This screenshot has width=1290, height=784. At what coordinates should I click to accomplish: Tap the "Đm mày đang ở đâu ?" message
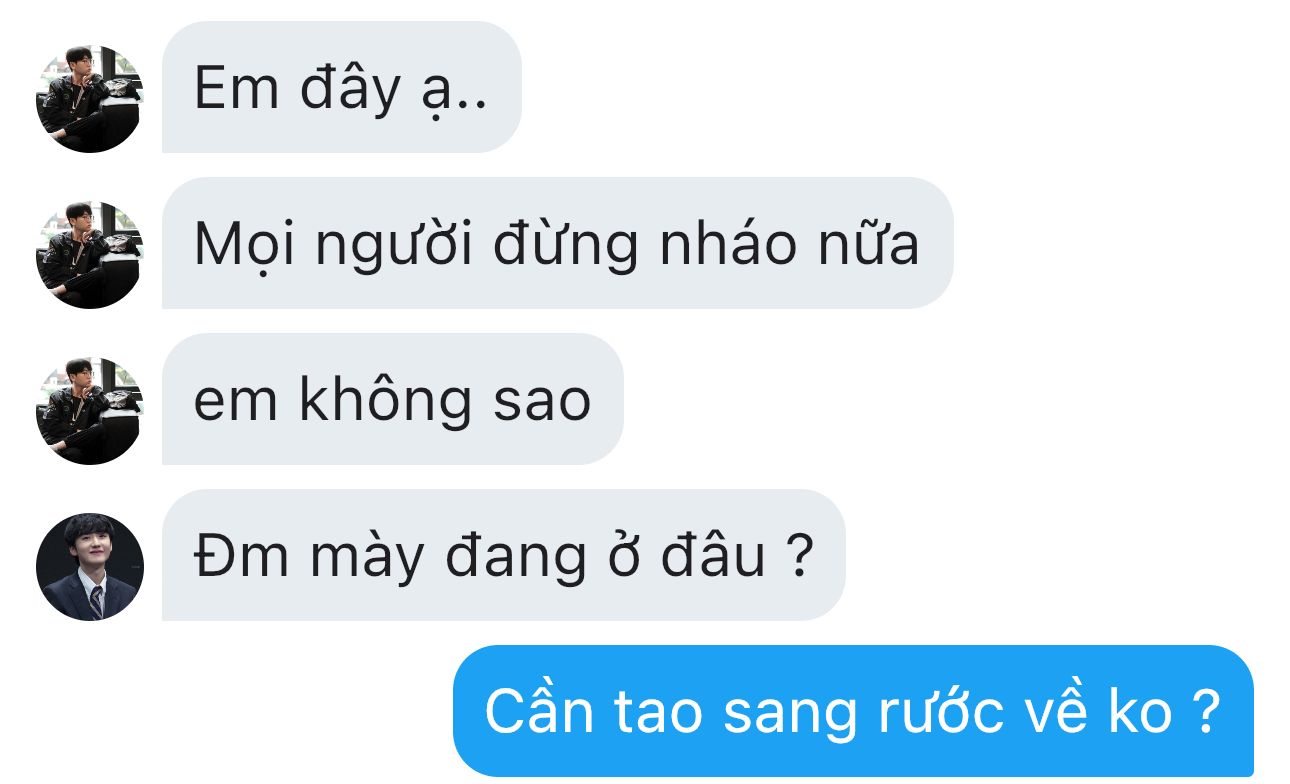click(x=504, y=555)
